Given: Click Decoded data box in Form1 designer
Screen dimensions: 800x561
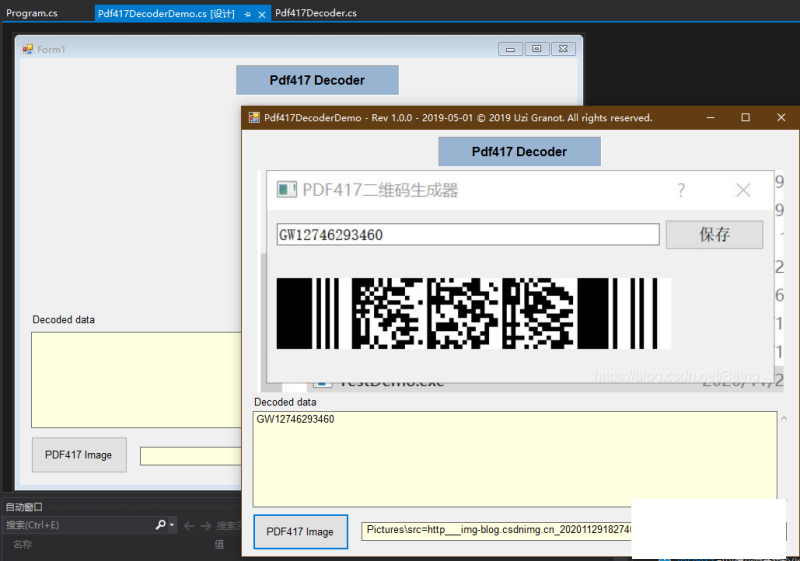Looking at the screenshot, I should click(x=136, y=380).
